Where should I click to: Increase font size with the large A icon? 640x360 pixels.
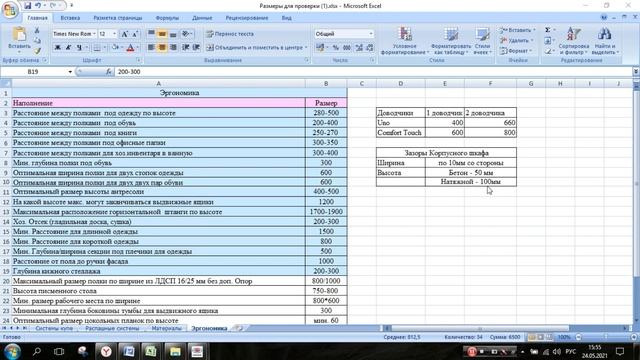pos(125,34)
